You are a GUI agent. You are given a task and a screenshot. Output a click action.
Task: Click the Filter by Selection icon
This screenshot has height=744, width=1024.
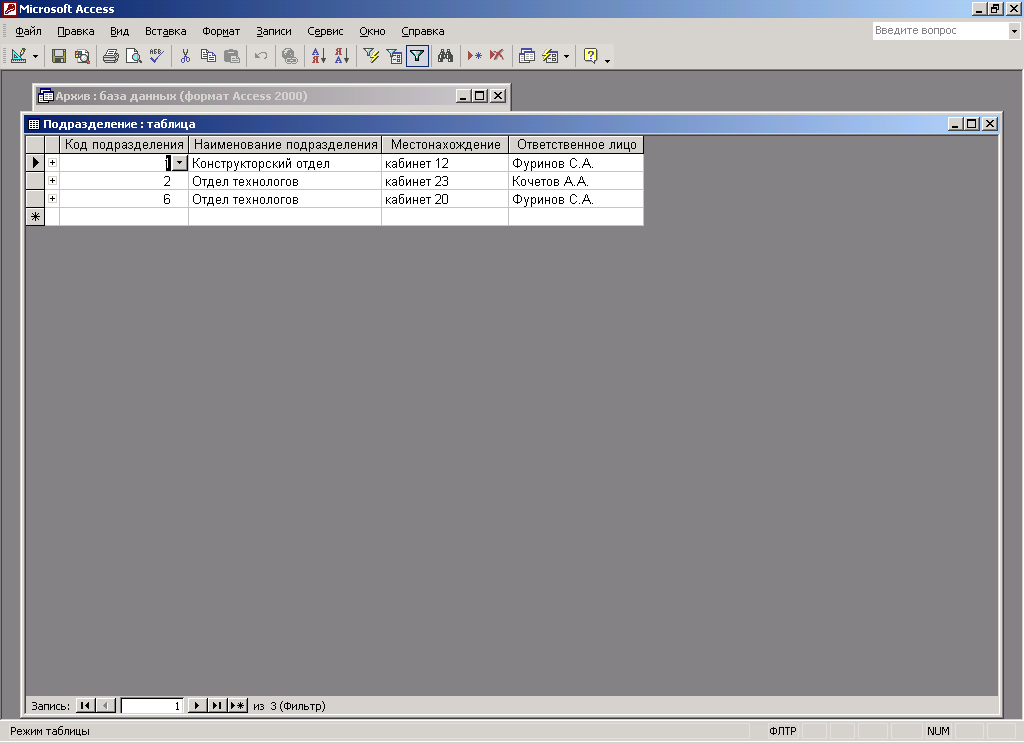pos(371,56)
